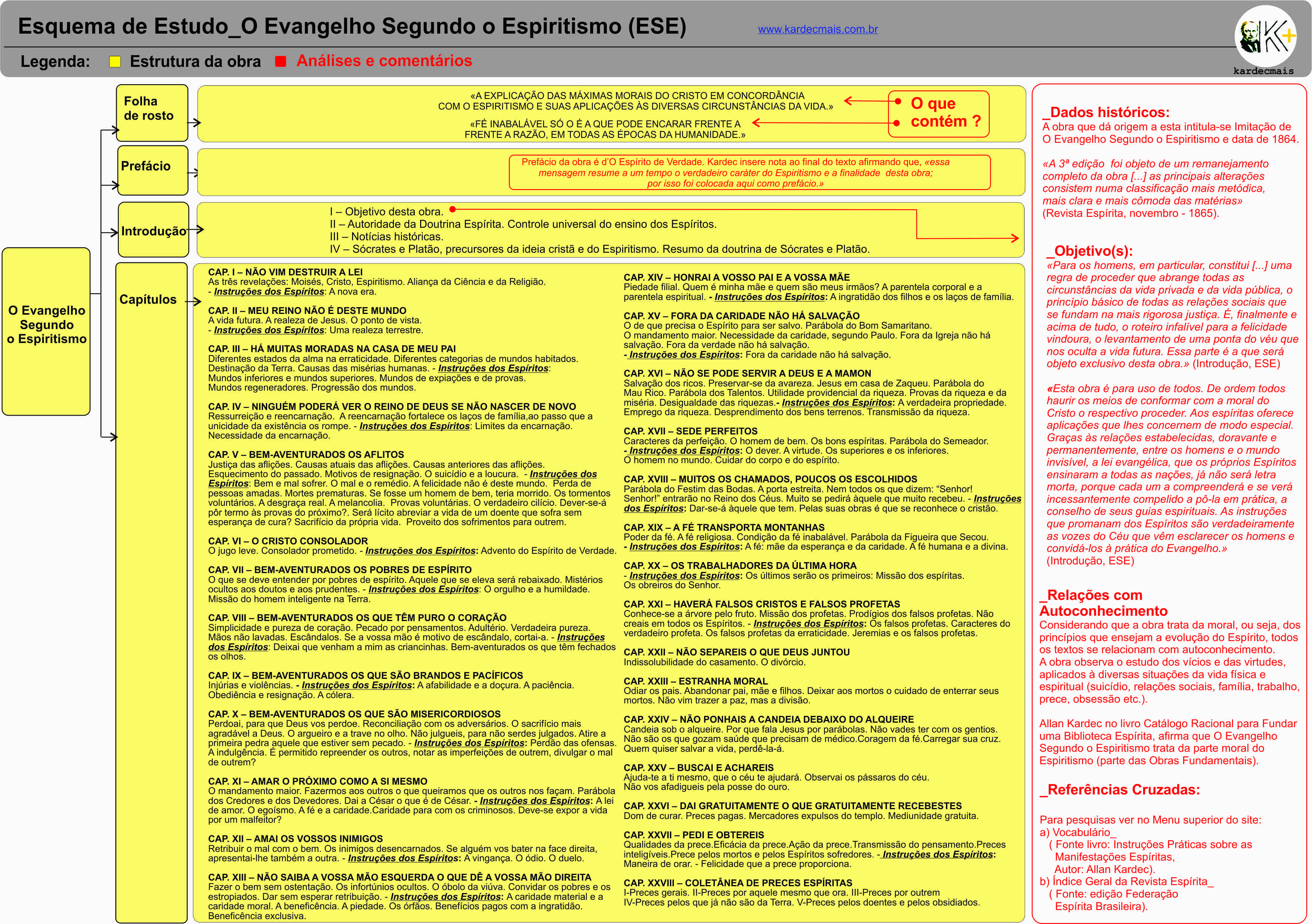
Task: Click 'CAP. XXII – NÃO SEPAREIS O QUE DEUS JUNTOU'
Action: 737,652
